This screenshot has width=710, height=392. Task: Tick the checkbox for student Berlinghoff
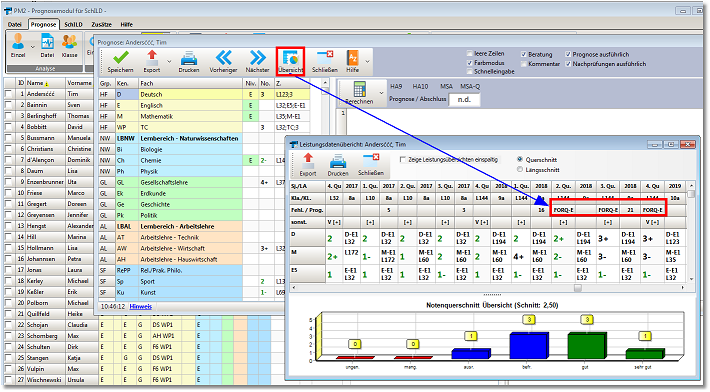click(9, 116)
